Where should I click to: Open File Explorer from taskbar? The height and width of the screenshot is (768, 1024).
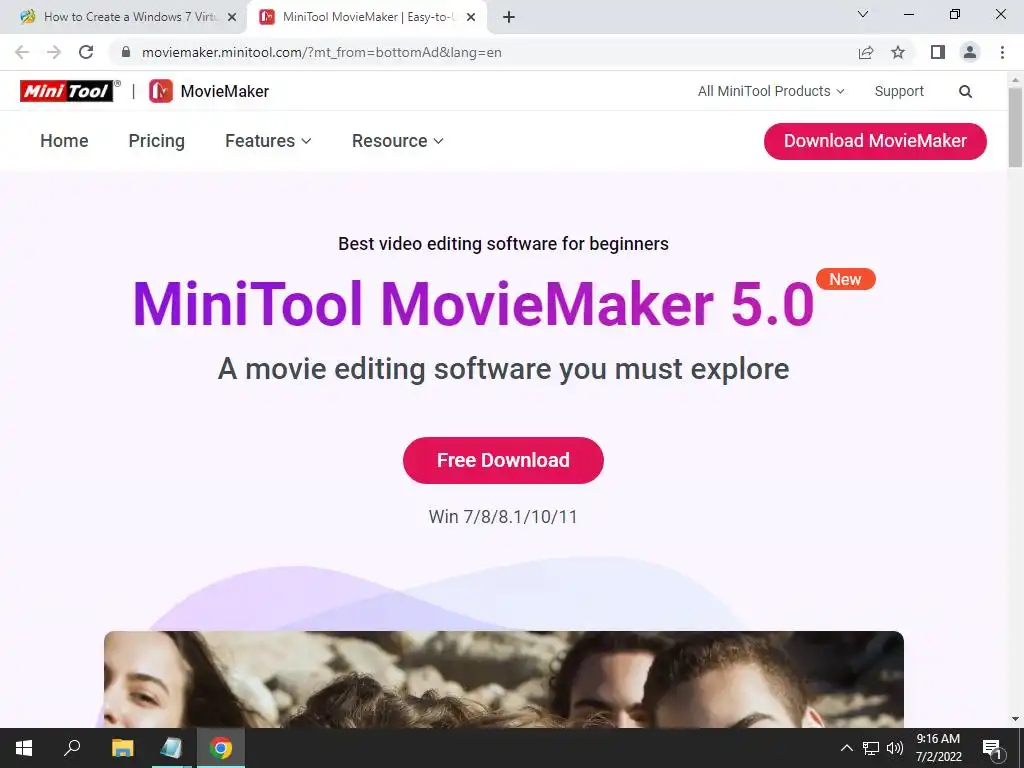(122, 748)
